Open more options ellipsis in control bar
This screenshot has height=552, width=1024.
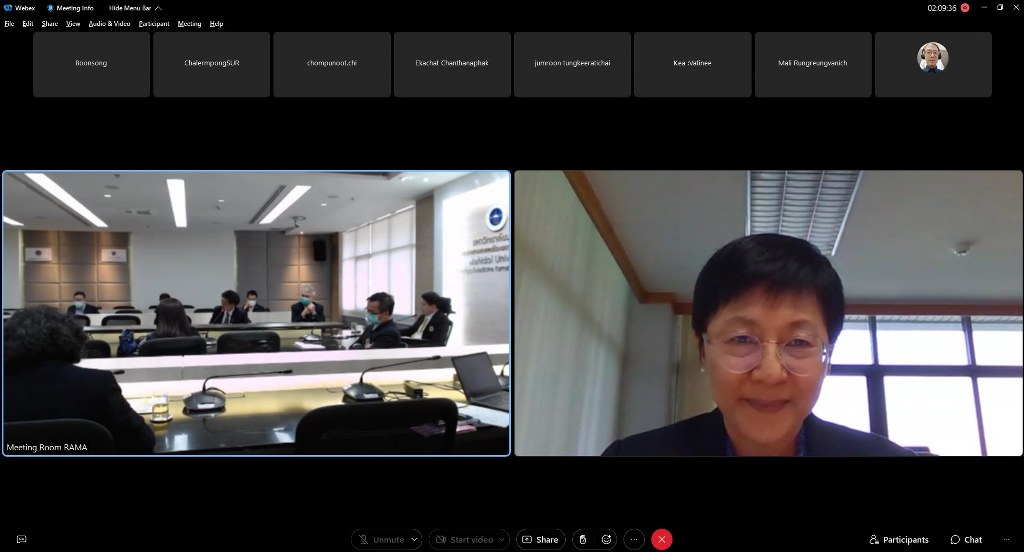[x=634, y=539]
